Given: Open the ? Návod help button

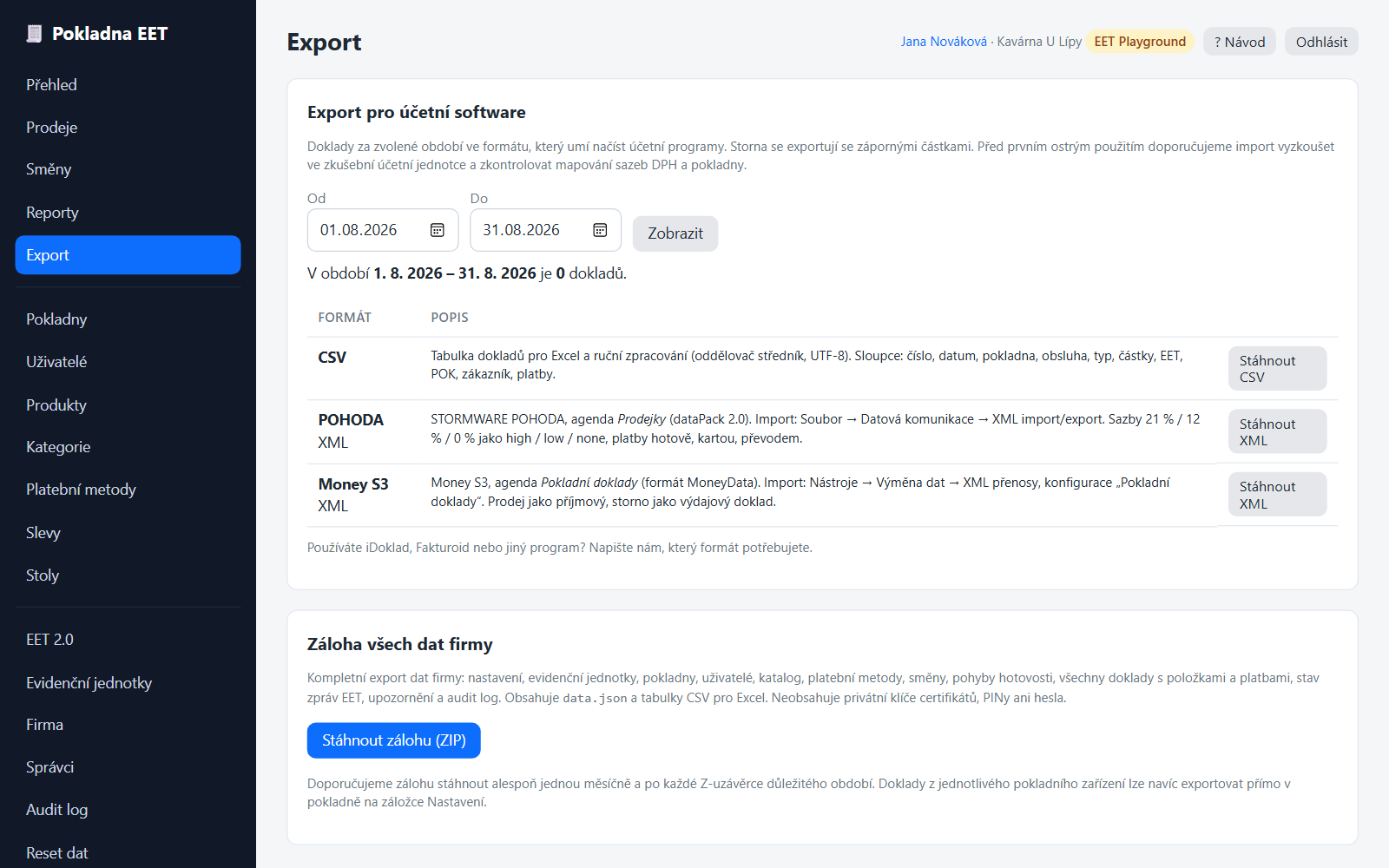Looking at the screenshot, I should pos(1240,42).
